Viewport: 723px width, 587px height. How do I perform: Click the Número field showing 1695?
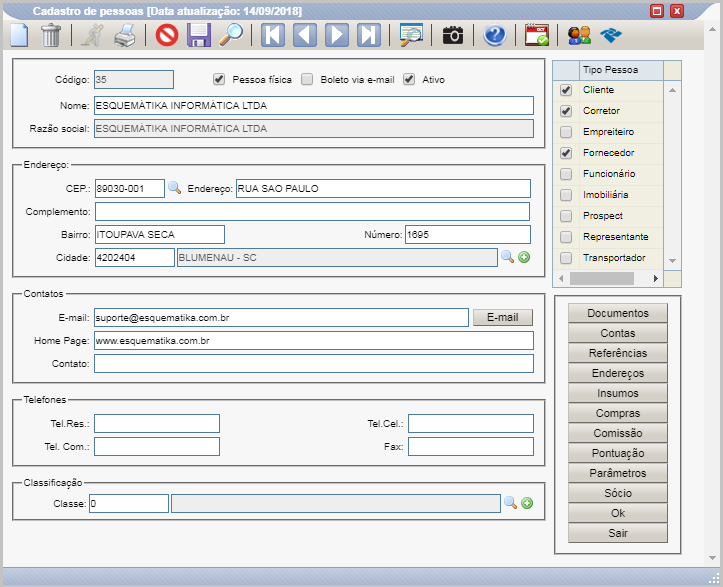(x=468, y=234)
